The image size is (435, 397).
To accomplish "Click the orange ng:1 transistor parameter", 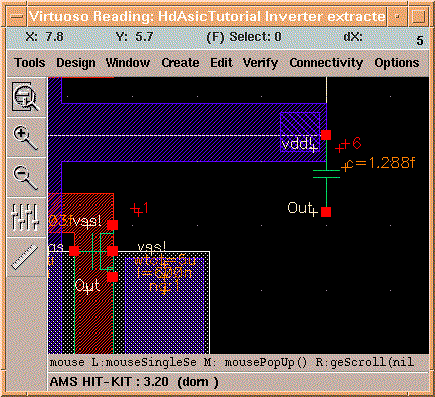I will 165,287.
